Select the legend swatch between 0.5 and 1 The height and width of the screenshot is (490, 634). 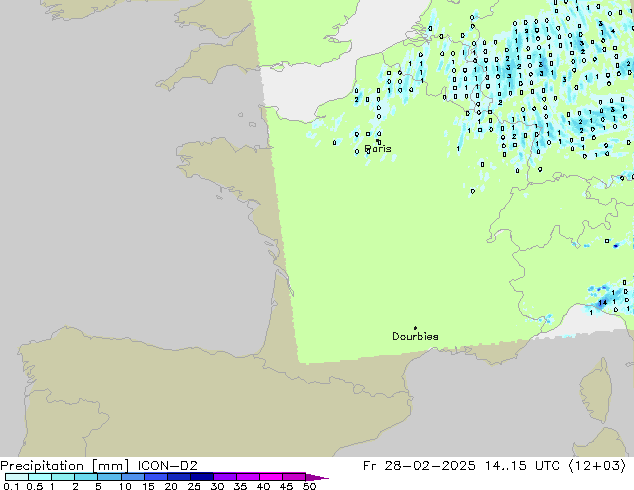(40, 477)
